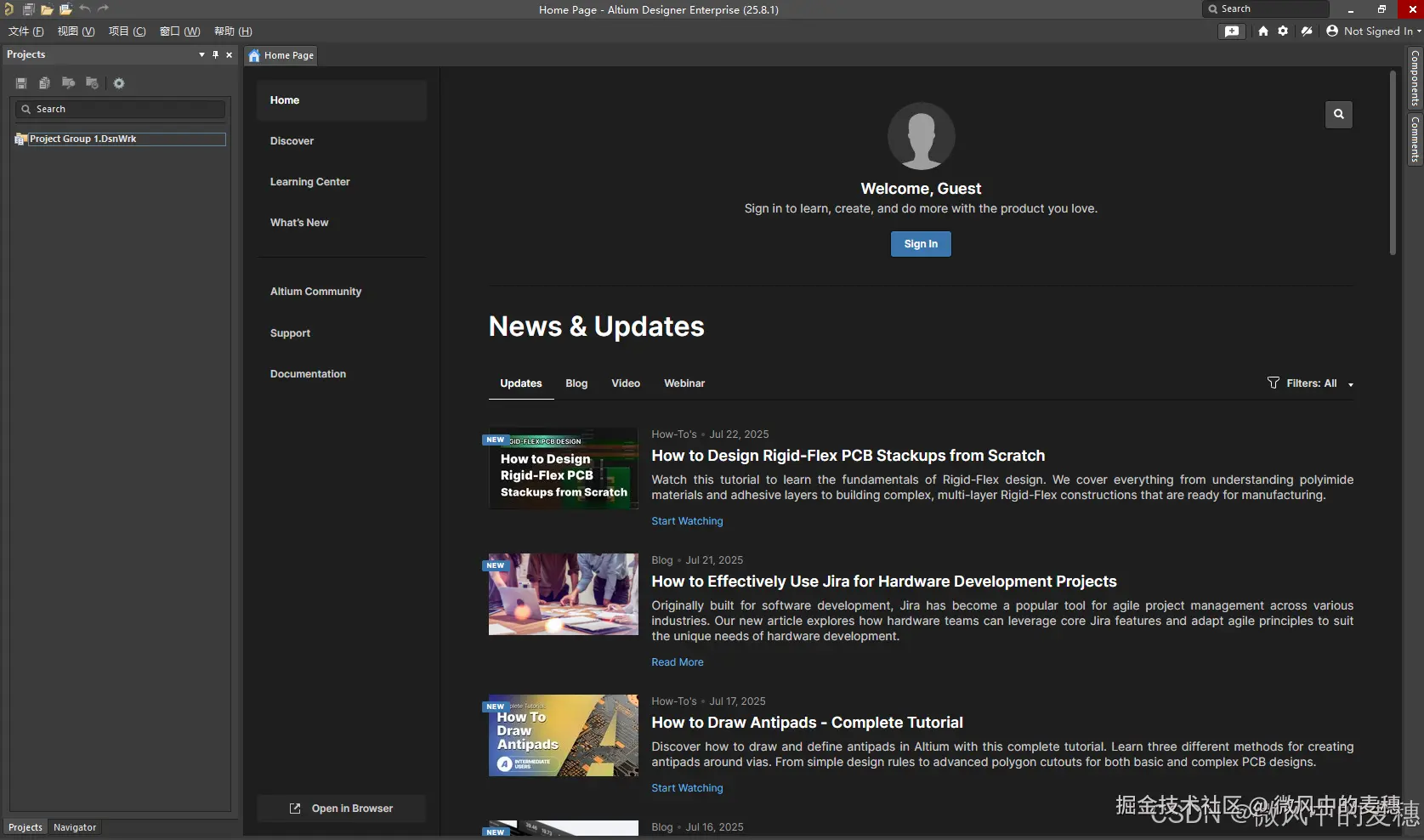Click the title bar Search field

point(1265,9)
